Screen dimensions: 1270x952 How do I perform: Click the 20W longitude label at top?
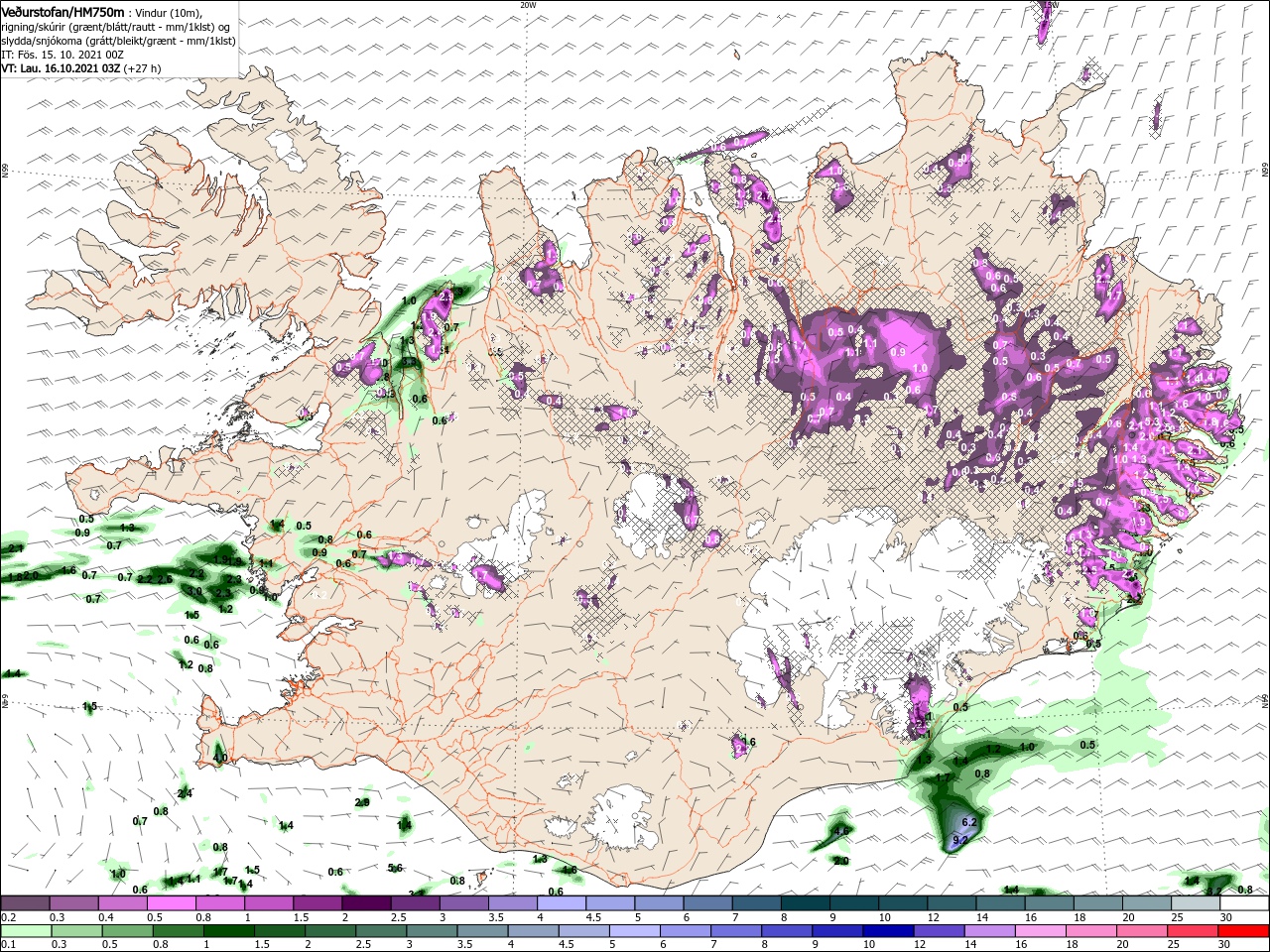point(528,5)
